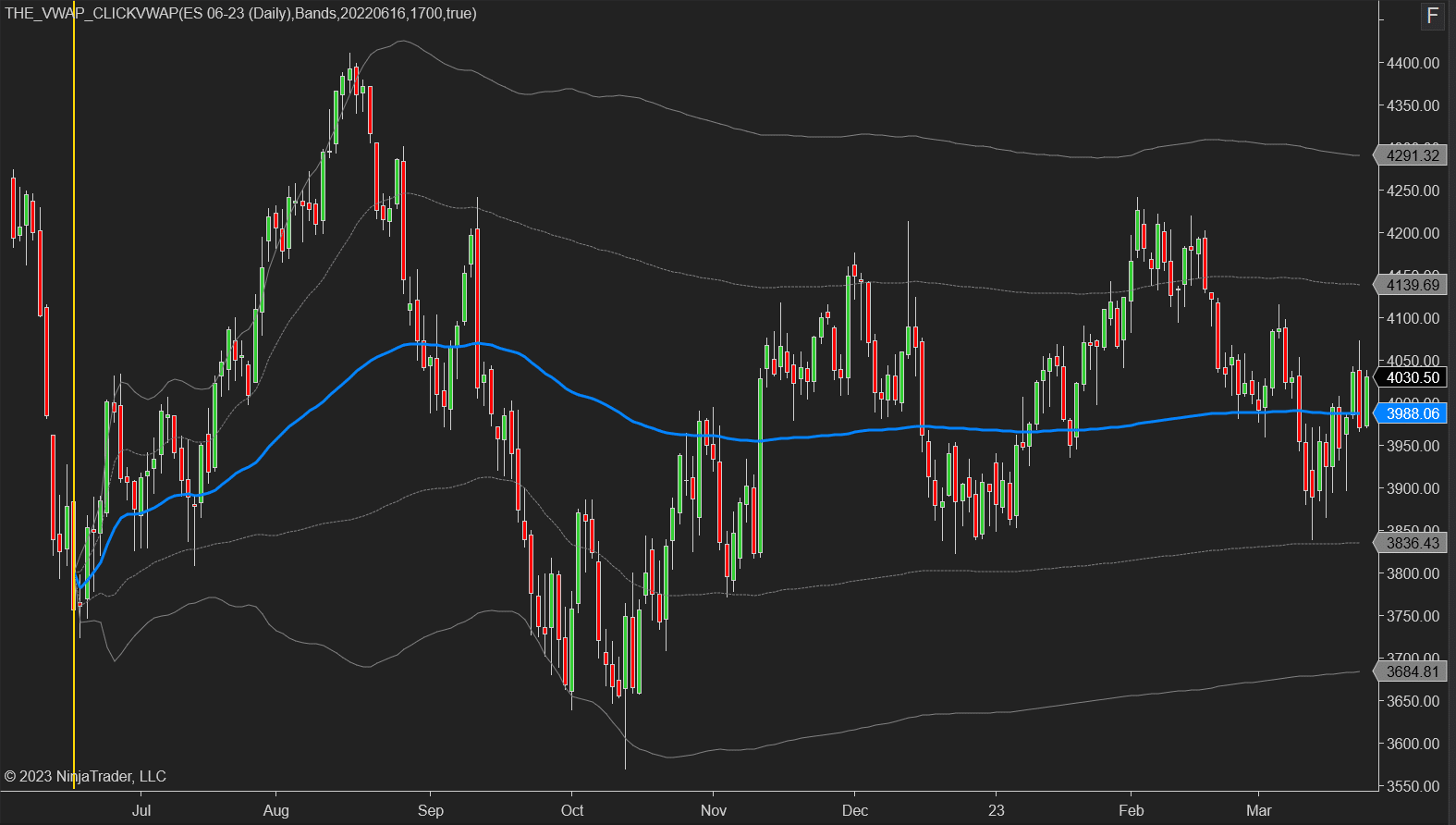The height and width of the screenshot is (825, 1456).
Task: Click the 4400.00 price axis label
Action: pyautogui.click(x=1413, y=63)
